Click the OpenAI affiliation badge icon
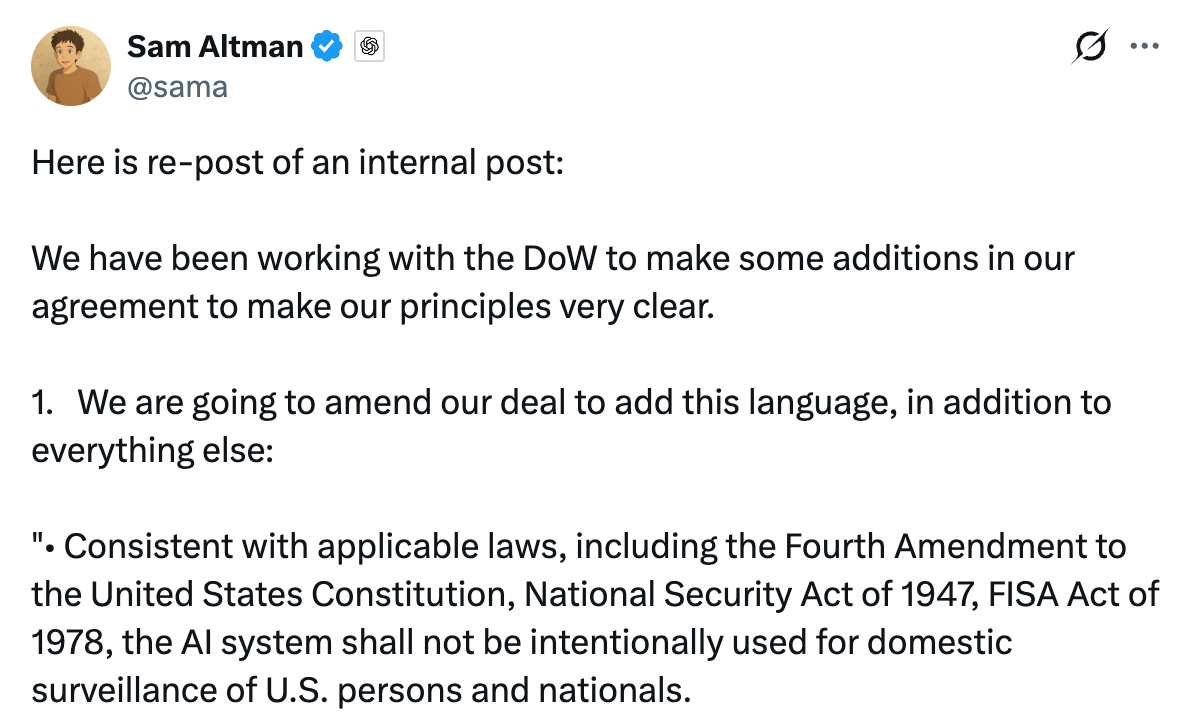Image resolution: width=1190 pixels, height=728 pixels. click(x=369, y=46)
